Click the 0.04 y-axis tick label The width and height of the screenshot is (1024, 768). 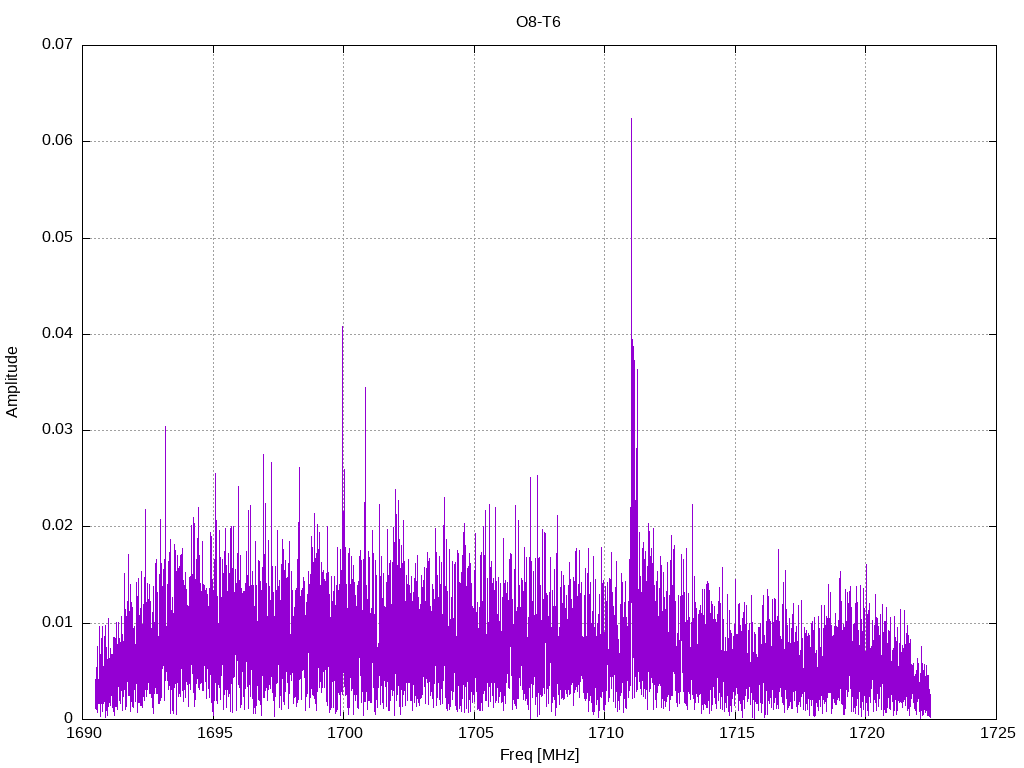click(57, 334)
